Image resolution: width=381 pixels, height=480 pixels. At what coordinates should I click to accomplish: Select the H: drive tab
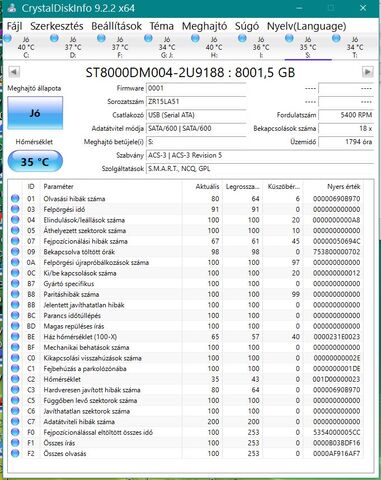[214, 47]
